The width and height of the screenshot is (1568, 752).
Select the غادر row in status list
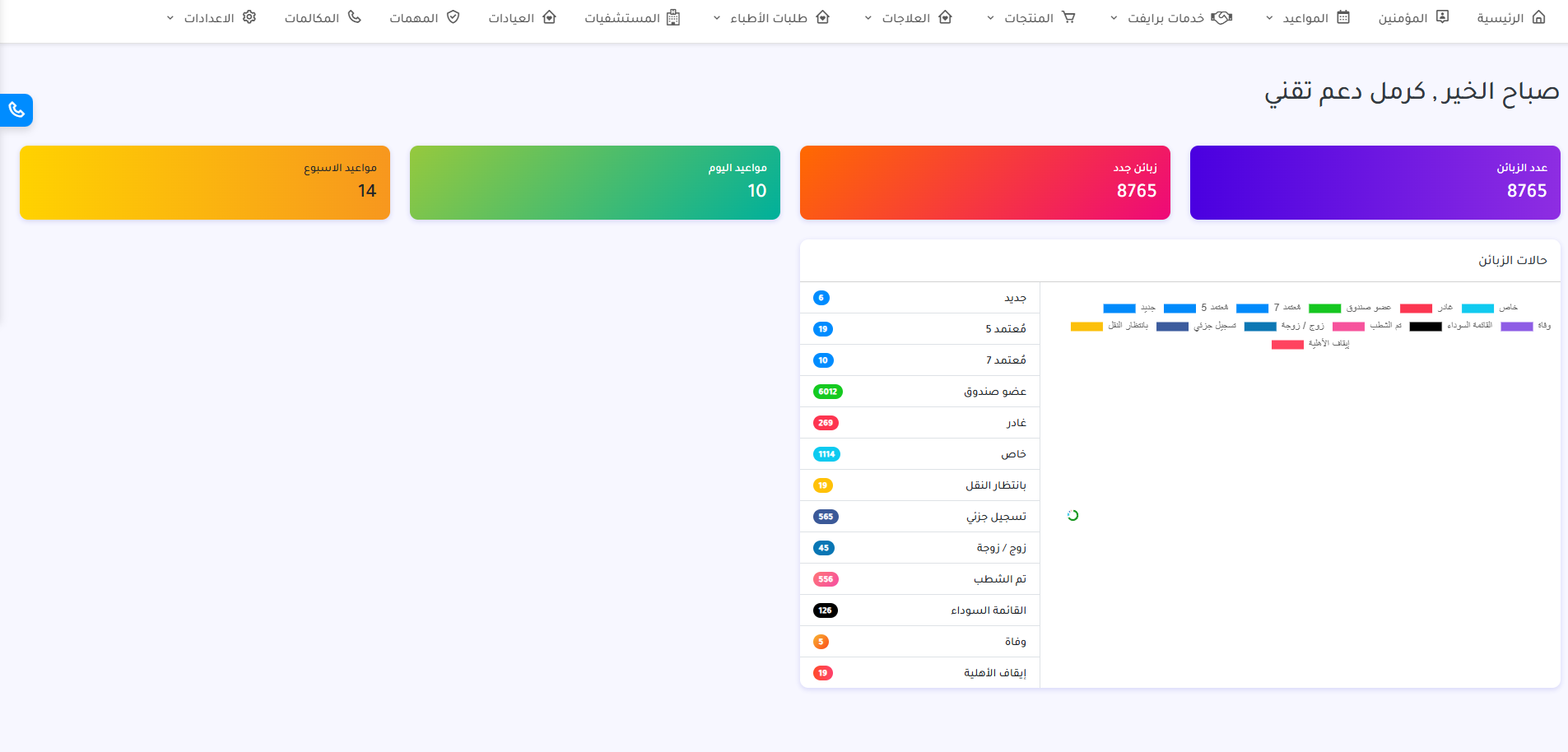(919, 423)
